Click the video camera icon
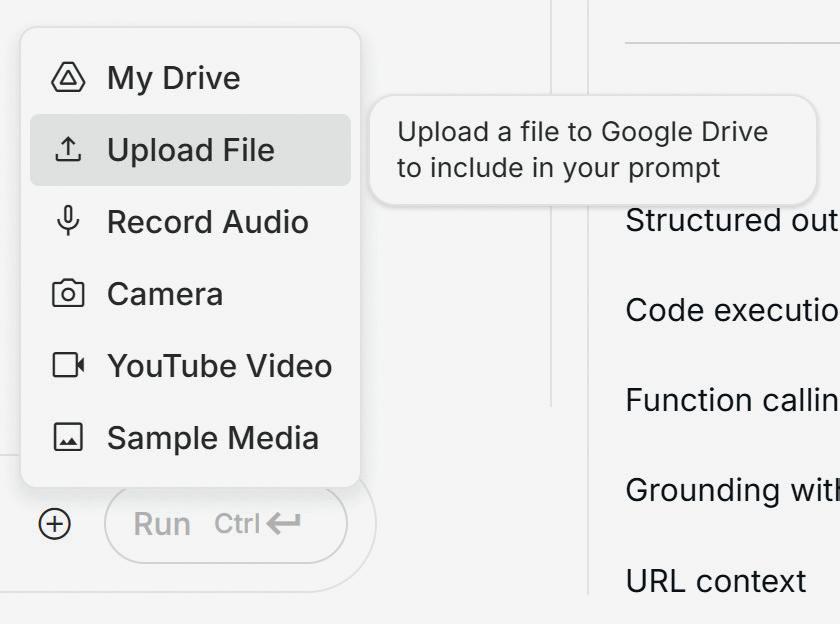This screenshot has width=840, height=624. tap(68, 366)
